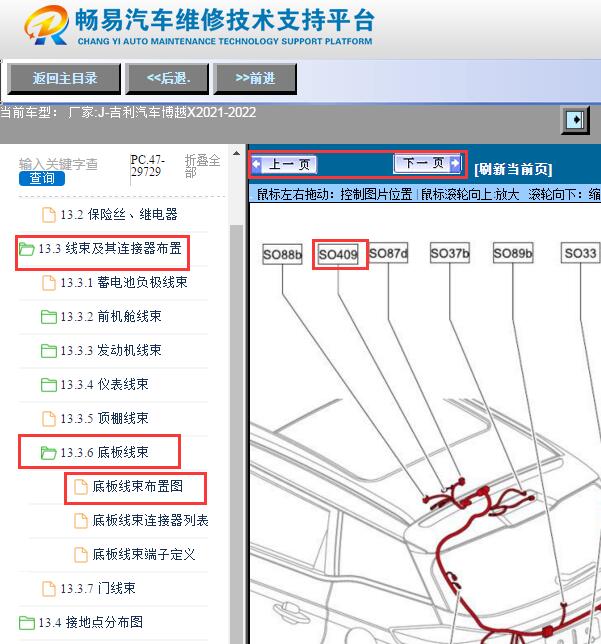Go to previous page with 上一页 button
This screenshot has height=644, width=601.
click(x=284, y=165)
